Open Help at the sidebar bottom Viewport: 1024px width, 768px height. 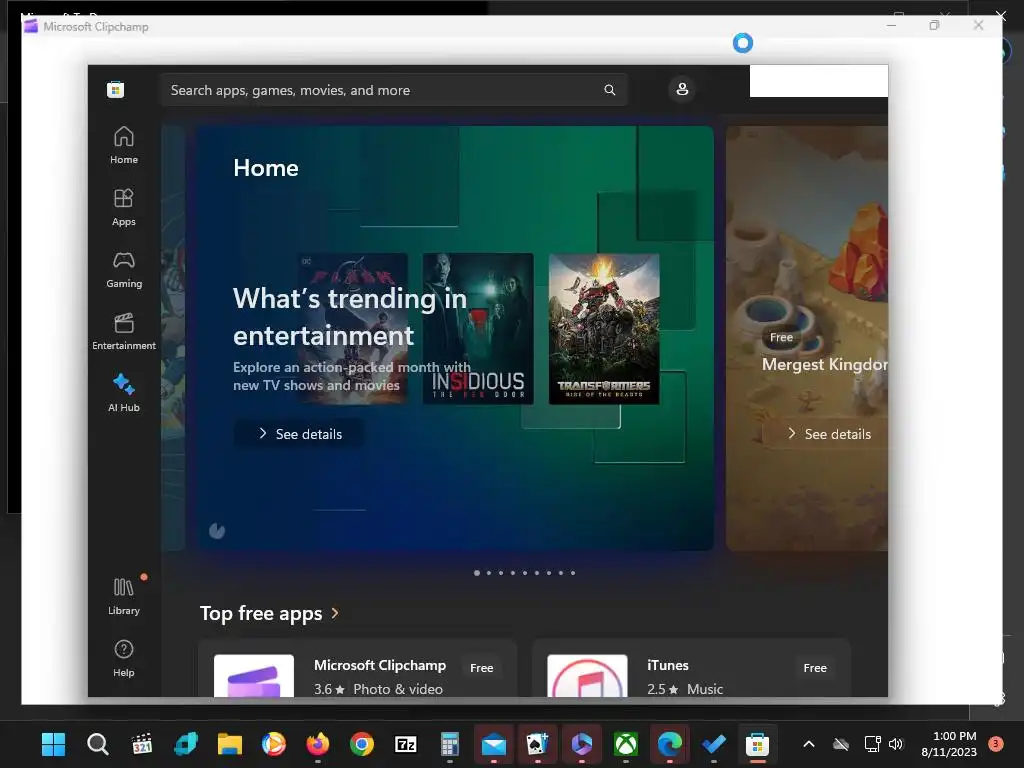[123, 658]
